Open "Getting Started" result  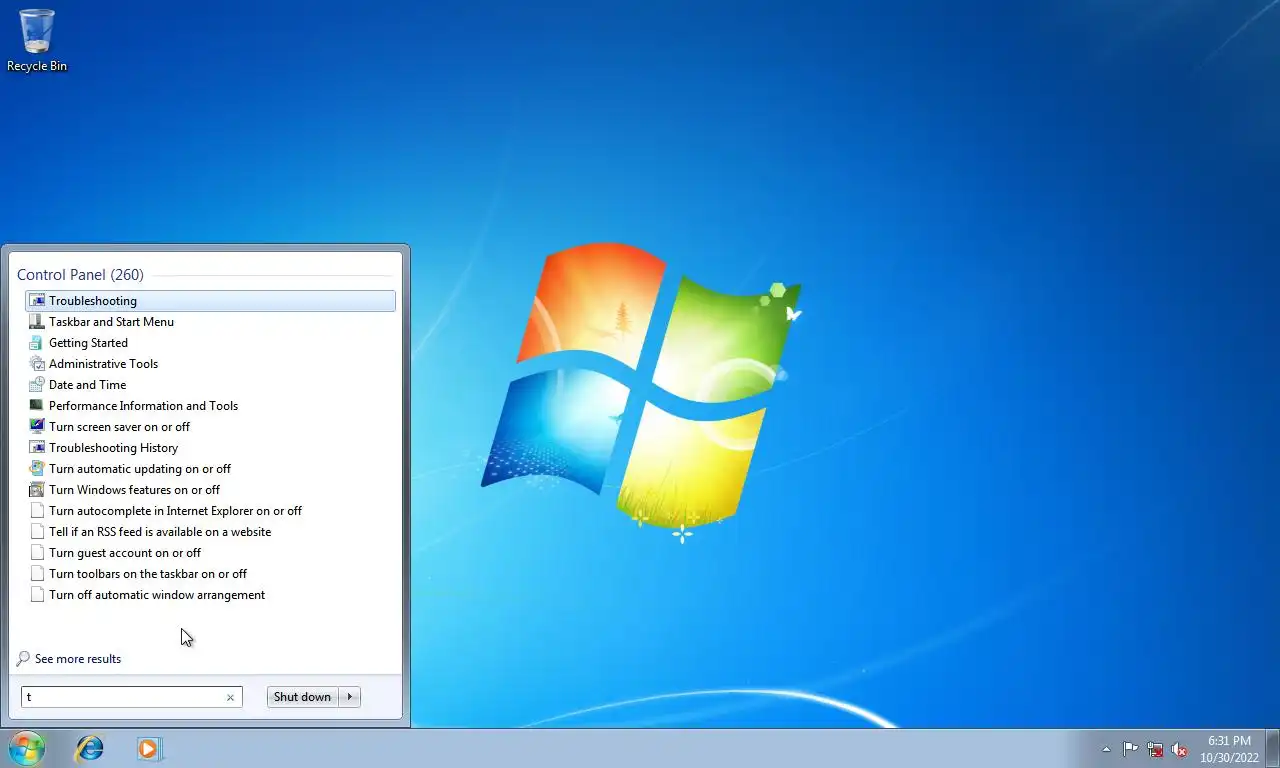tap(210, 343)
